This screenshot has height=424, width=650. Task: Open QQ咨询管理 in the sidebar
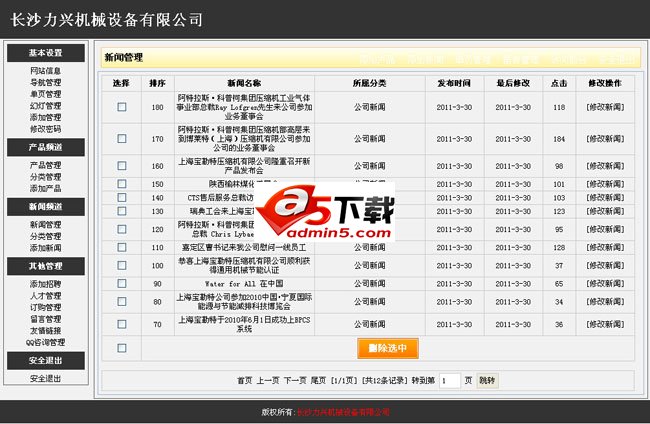click(46, 342)
